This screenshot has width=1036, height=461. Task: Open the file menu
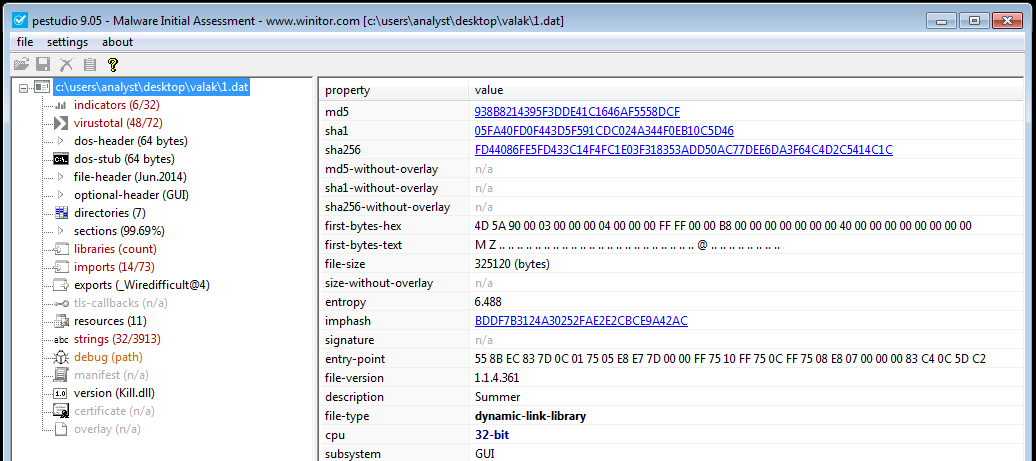point(25,42)
